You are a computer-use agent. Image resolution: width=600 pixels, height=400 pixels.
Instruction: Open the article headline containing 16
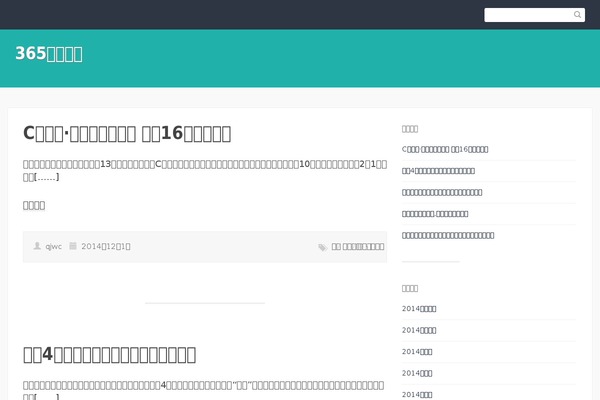[127, 134]
